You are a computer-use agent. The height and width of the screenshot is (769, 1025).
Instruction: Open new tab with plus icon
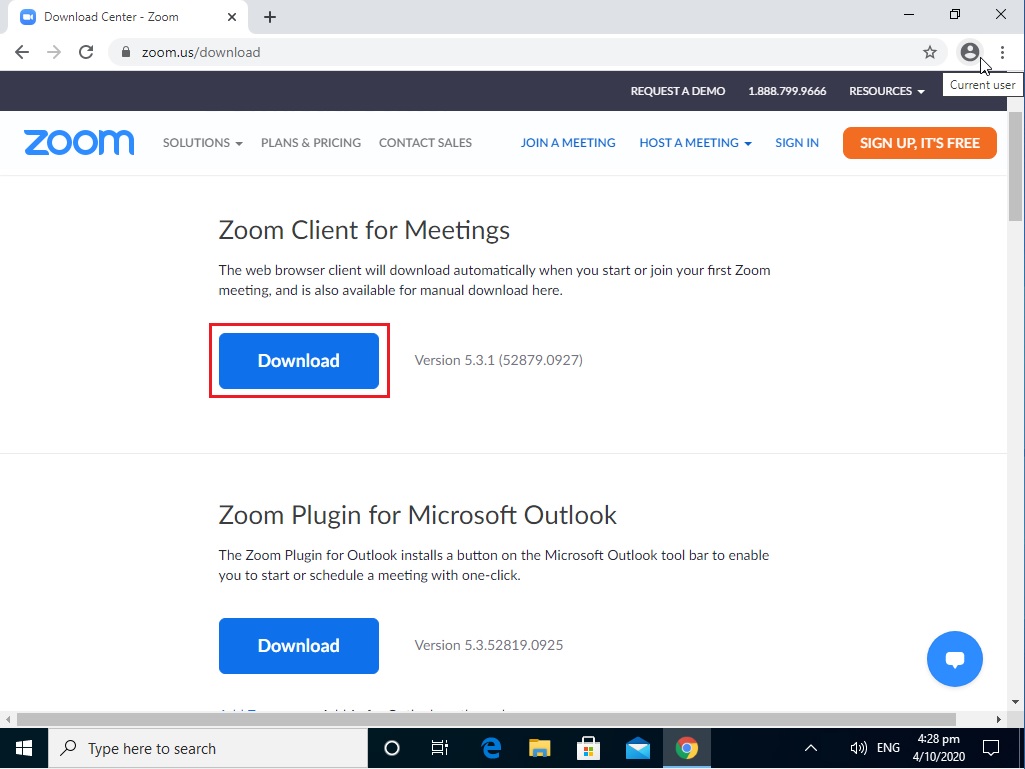click(270, 17)
